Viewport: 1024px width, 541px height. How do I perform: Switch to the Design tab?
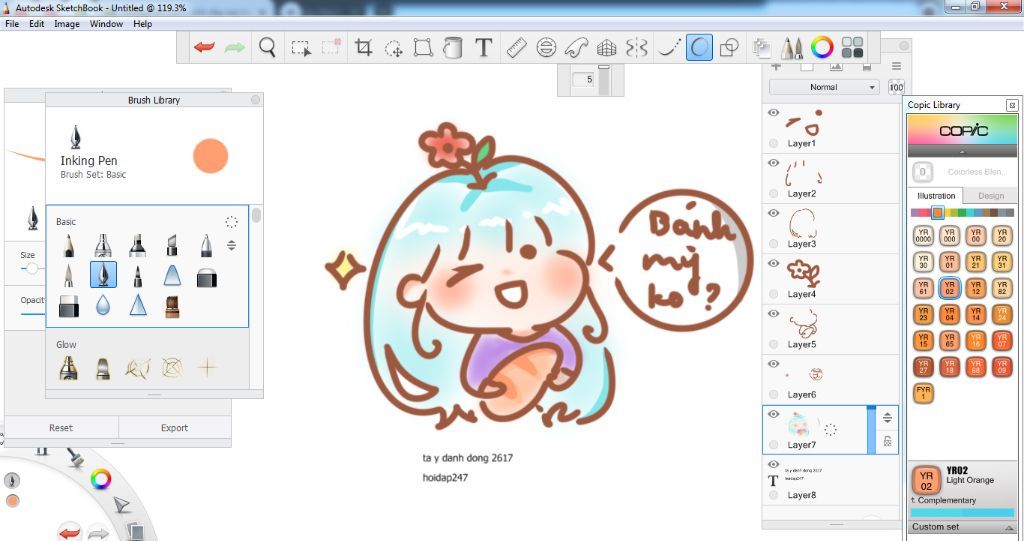click(x=991, y=195)
